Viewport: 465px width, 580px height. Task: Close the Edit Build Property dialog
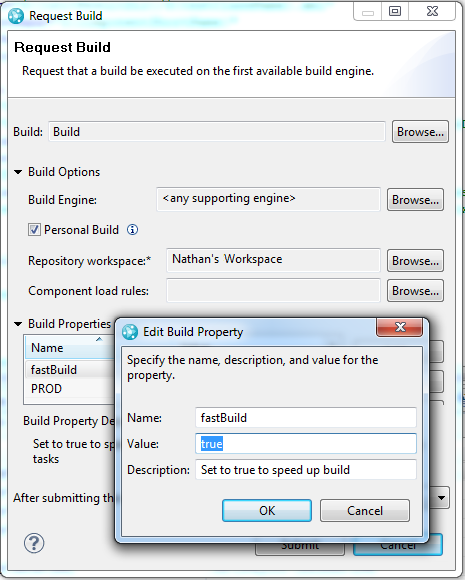pos(400,327)
